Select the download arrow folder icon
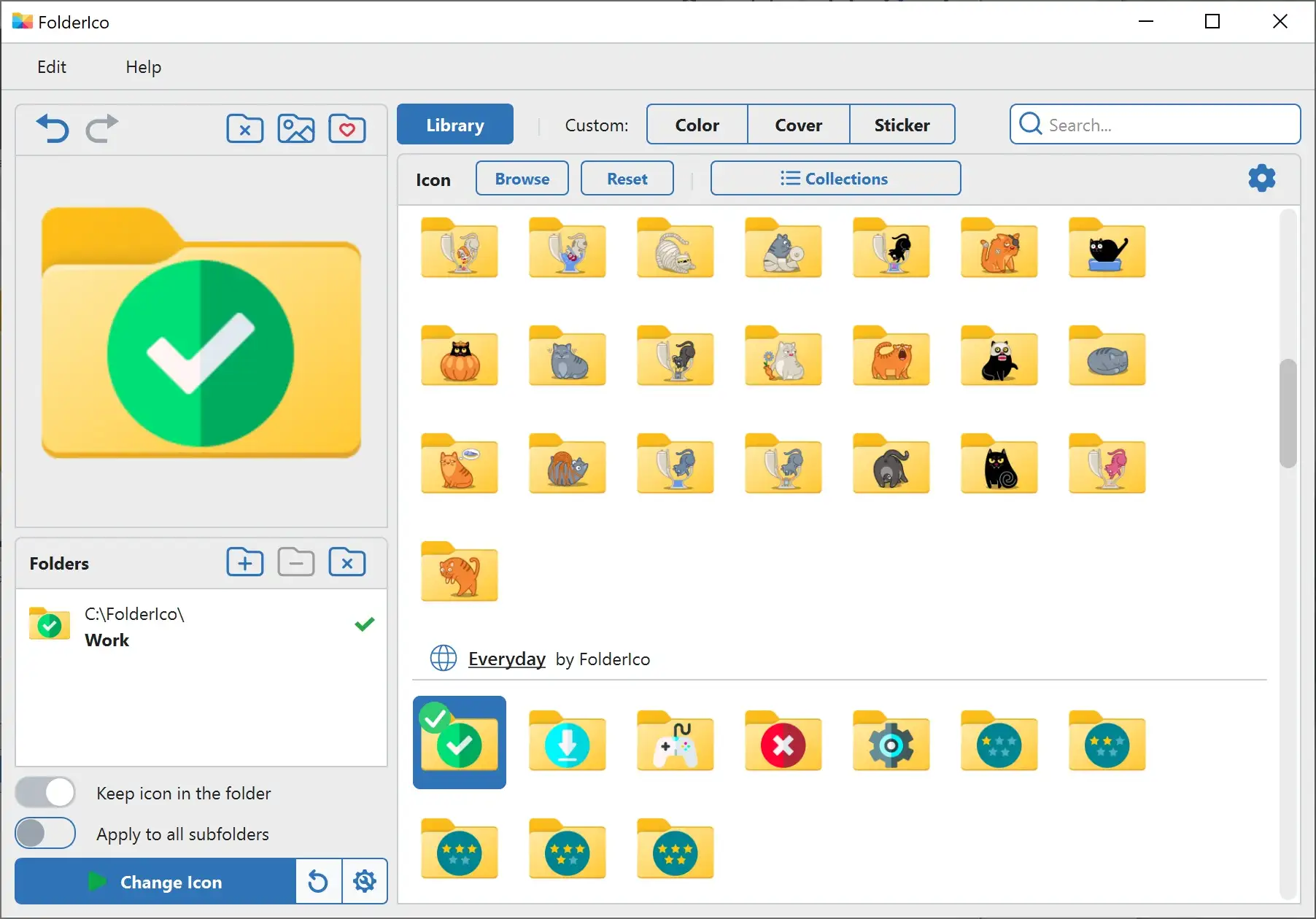 (568, 741)
